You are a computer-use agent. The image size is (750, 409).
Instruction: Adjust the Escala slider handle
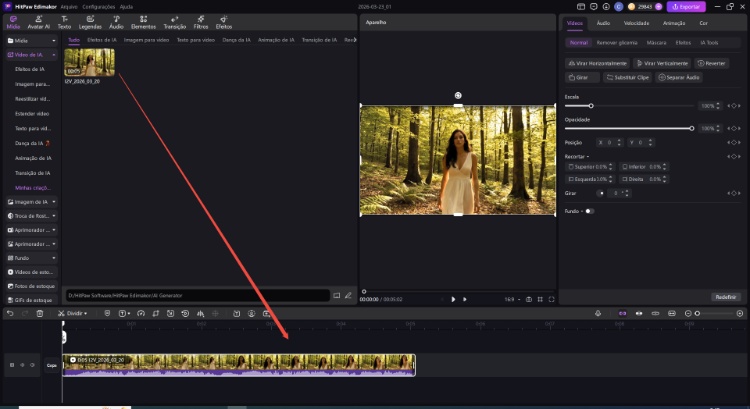click(591, 106)
